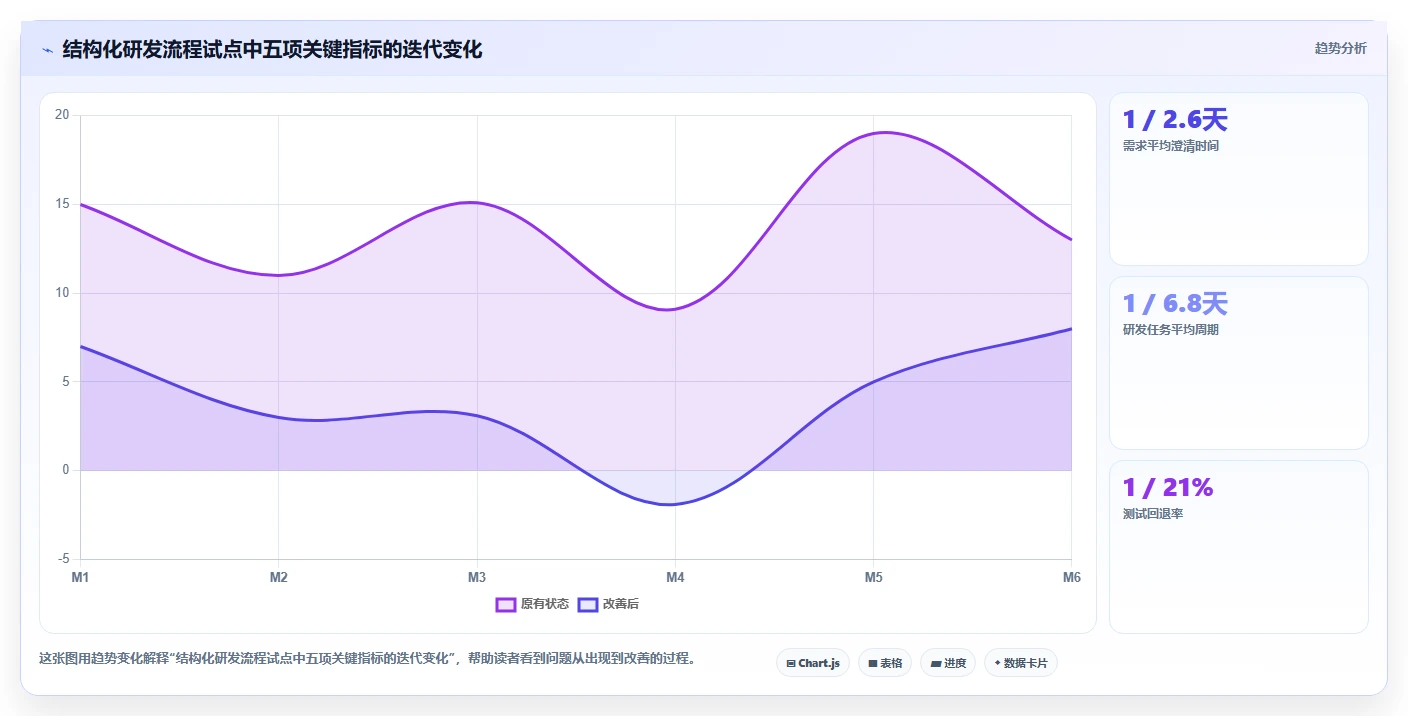The height and width of the screenshot is (716, 1408).
Task: Click the small icon inside Chart.js tag
Action: click(791, 663)
